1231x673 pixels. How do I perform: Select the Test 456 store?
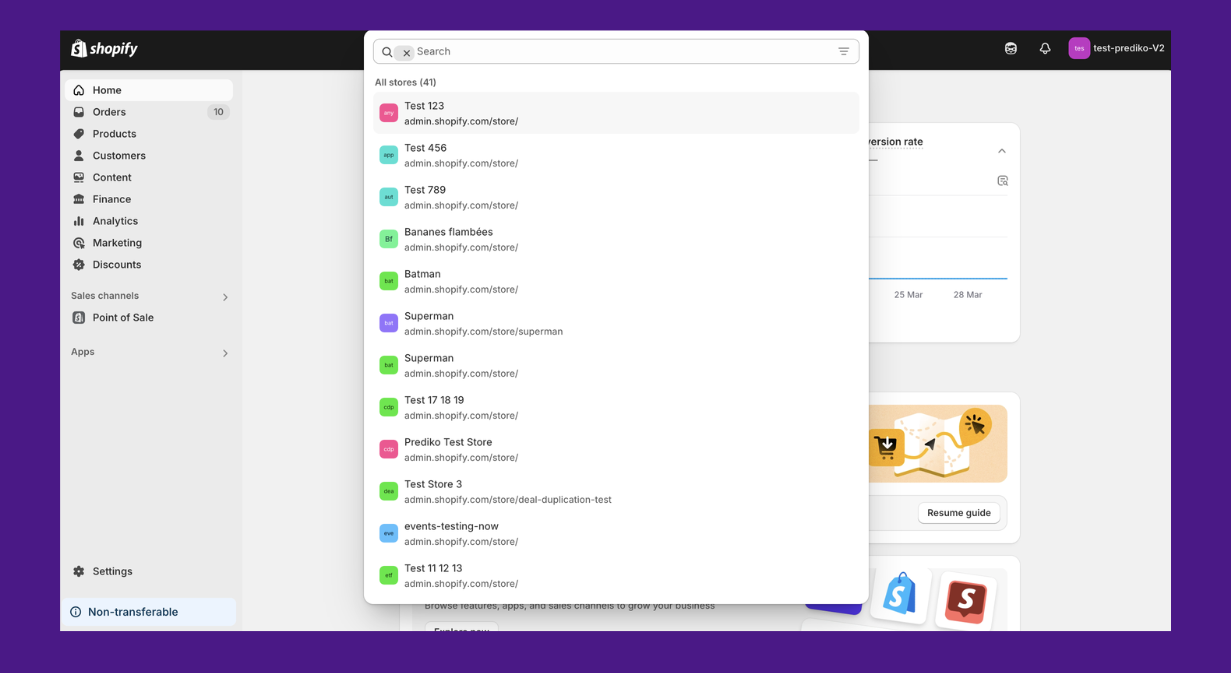(x=616, y=155)
